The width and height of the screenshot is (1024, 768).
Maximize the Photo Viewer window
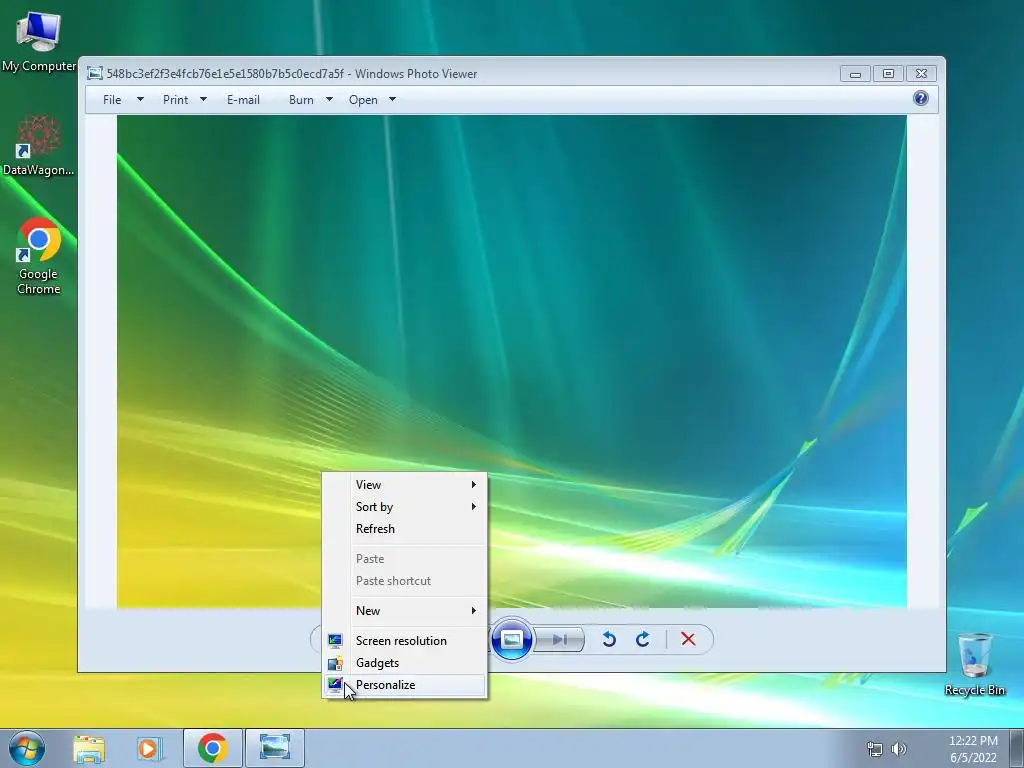pos(888,74)
